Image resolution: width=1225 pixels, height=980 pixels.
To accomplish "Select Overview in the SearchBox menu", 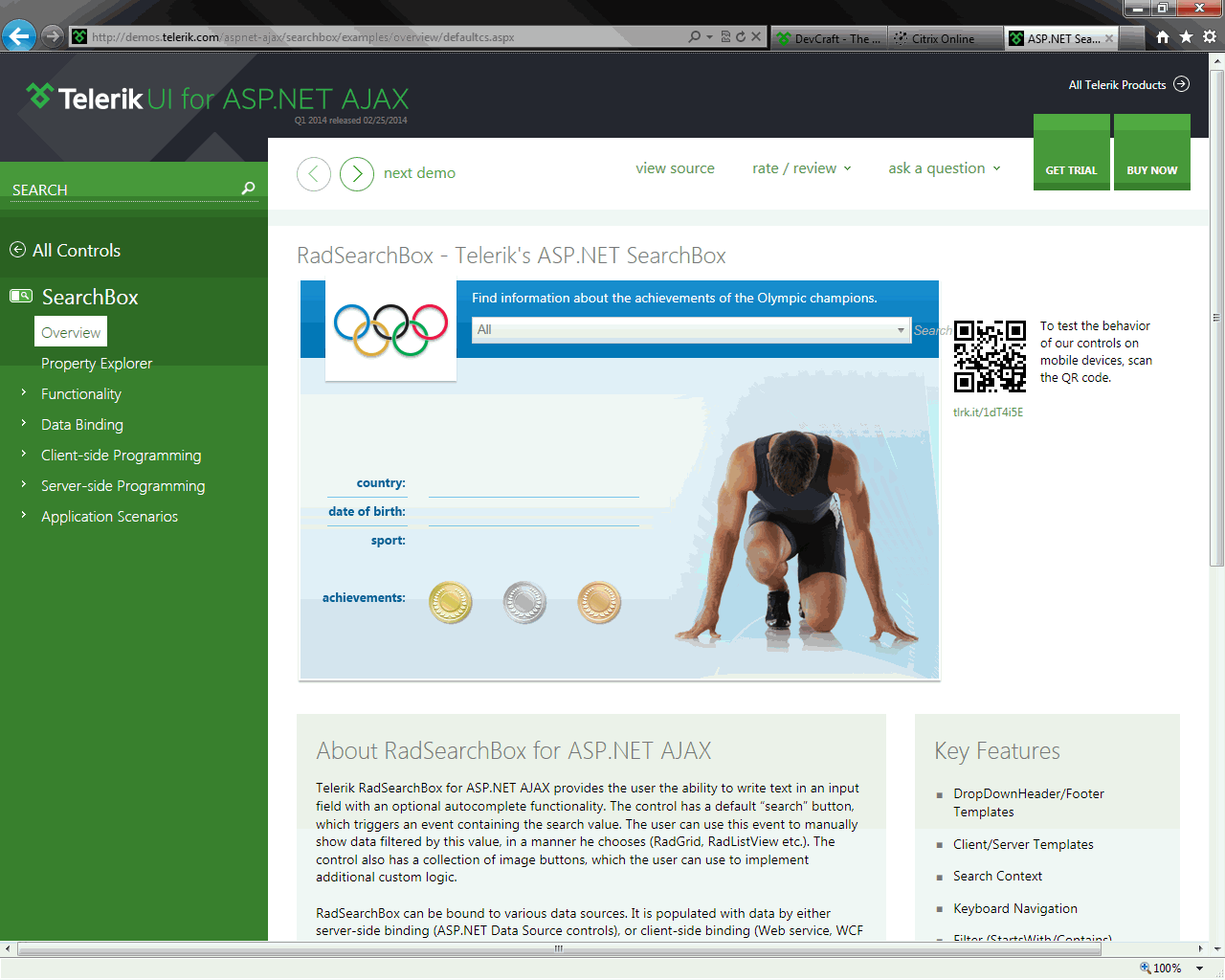I will 71,332.
